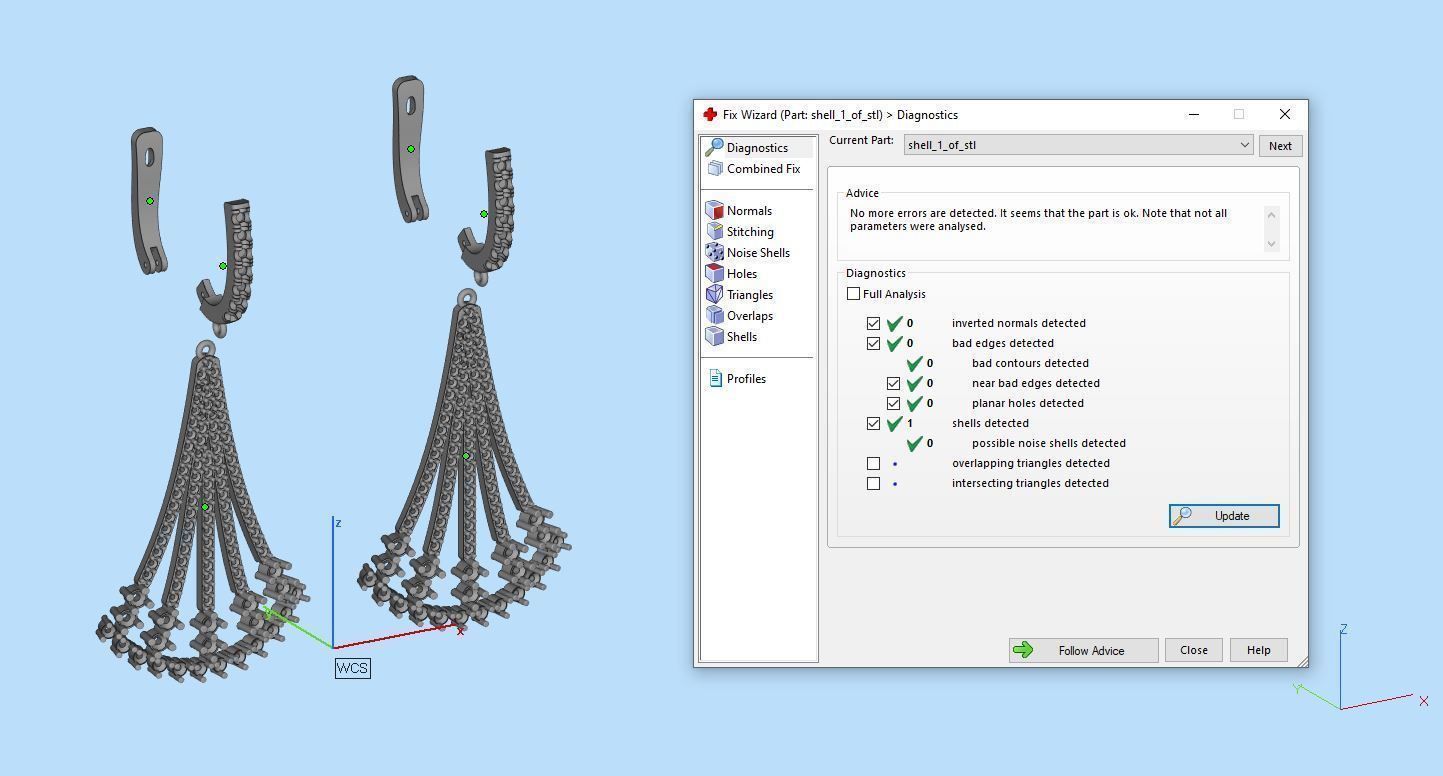Viewport: 1443px width, 776px height.
Task: Open the Stitching fix icon
Action: (x=714, y=232)
